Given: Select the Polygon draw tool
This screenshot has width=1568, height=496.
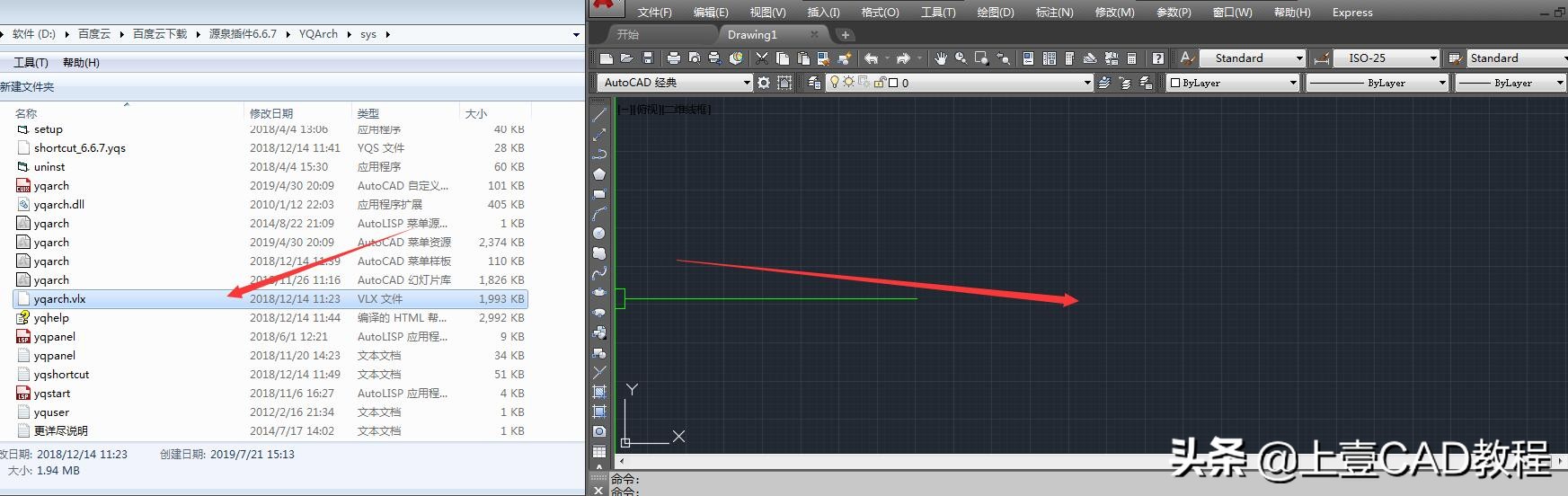Looking at the screenshot, I should click(x=599, y=174).
